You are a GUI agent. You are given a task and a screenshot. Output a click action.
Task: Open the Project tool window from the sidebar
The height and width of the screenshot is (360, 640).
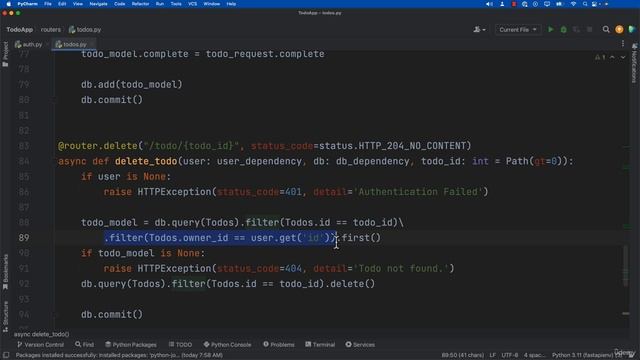coord(5,54)
